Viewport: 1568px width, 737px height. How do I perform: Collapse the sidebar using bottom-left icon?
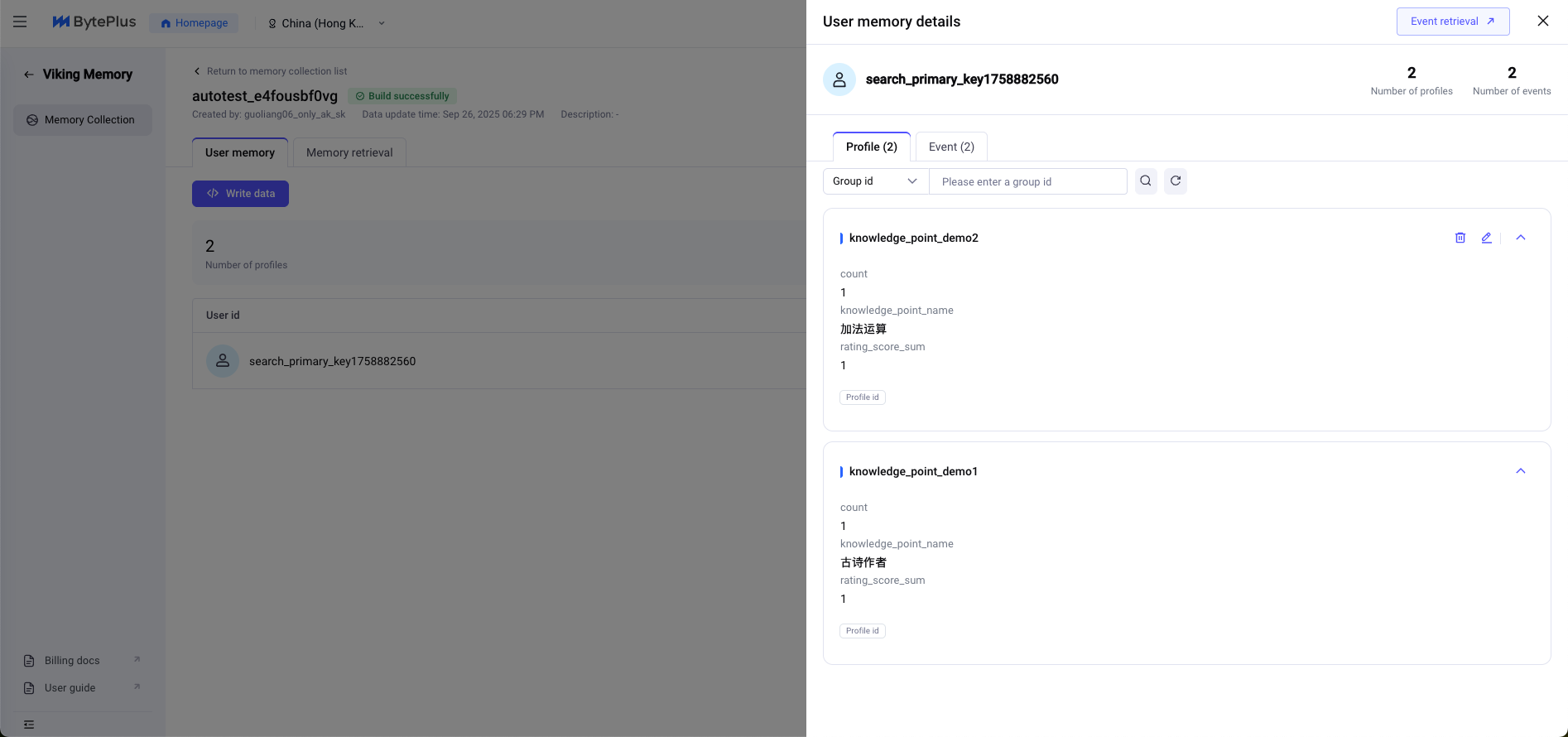(x=29, y=725)
